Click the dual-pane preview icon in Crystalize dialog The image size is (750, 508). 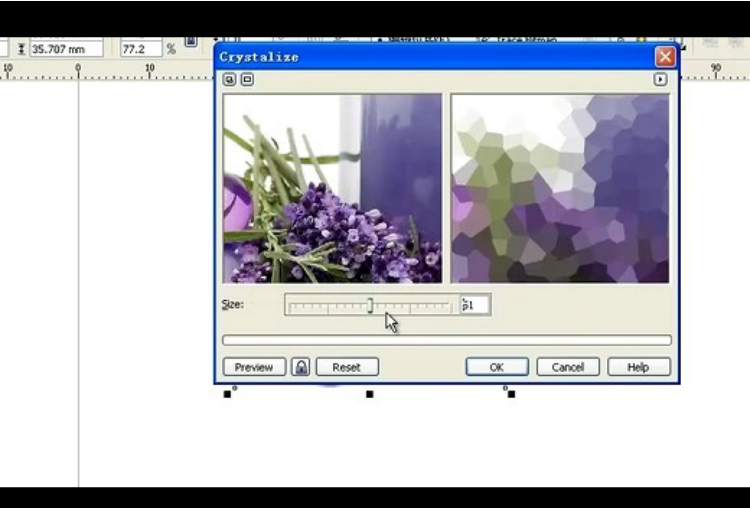pyautogui.click(x=230, y=79)
